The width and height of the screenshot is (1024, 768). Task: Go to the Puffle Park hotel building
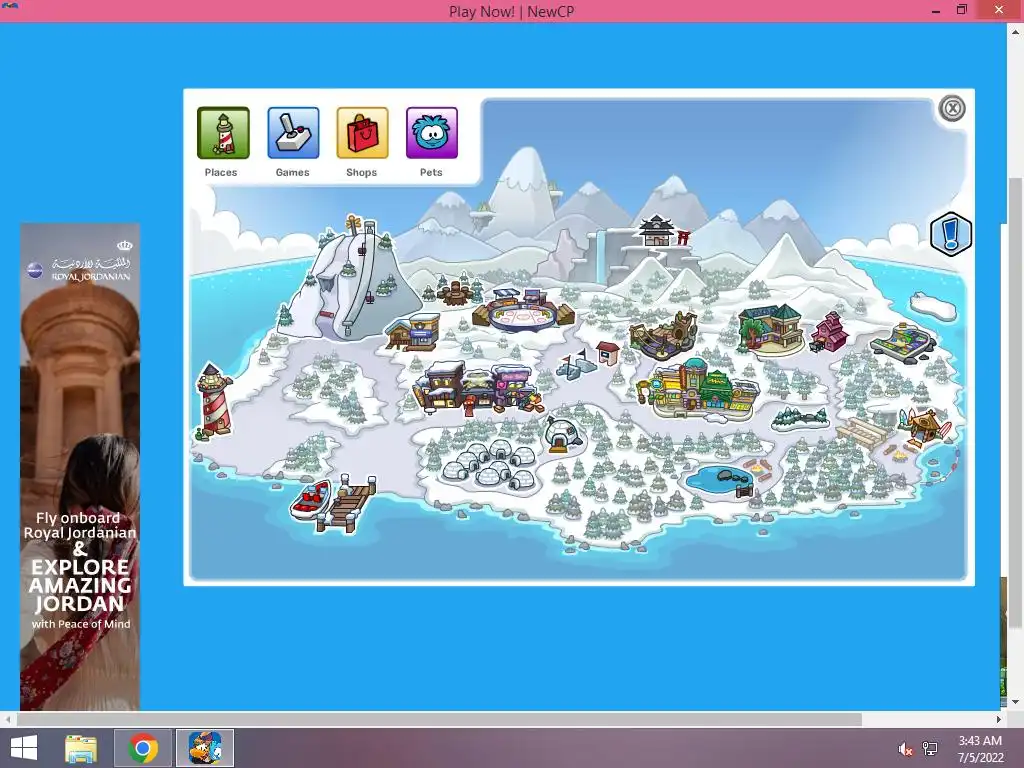pyautogui.click(x=771, y=328)
